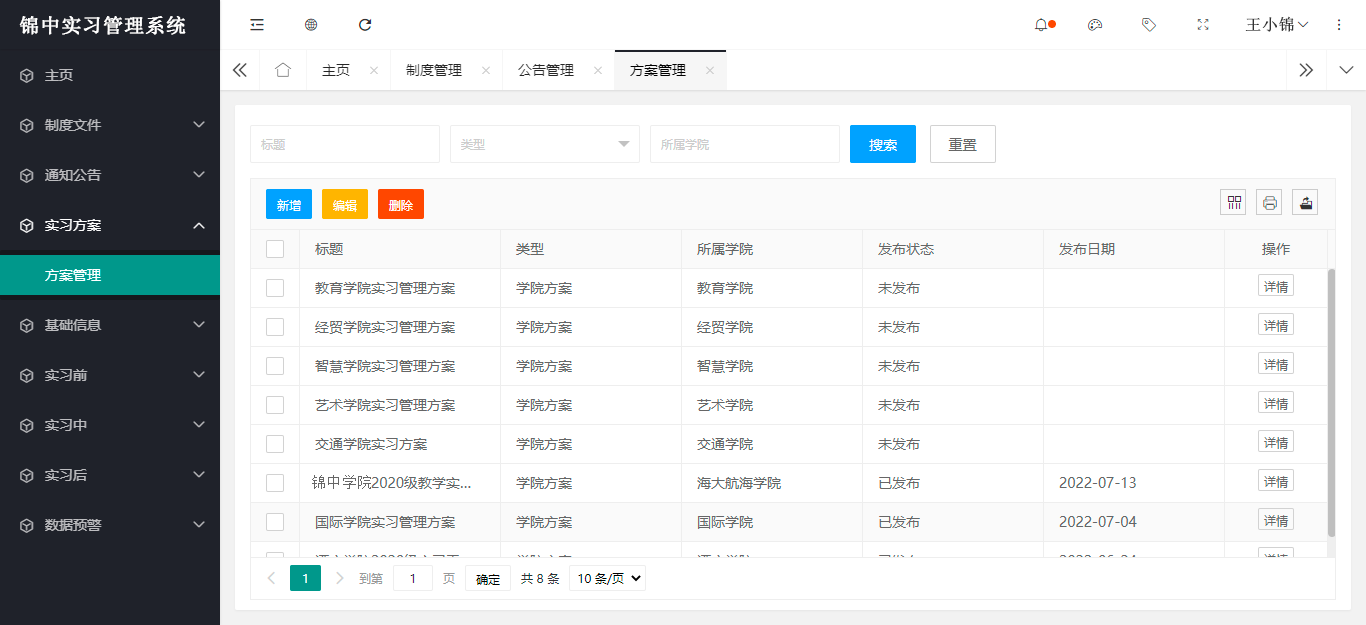This screenshot has width=1366, height=625.
Task: Click the refresh icon in top bar
Action: (365, 25)
